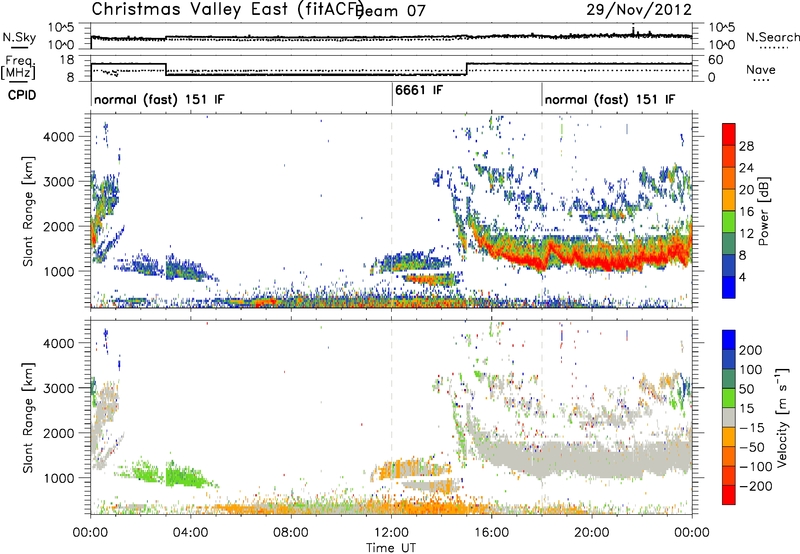Viewport: 800px width, 554px height.
Task: Click the velocity panel 'Slant Range [km]' label
Action: (29, 418)
